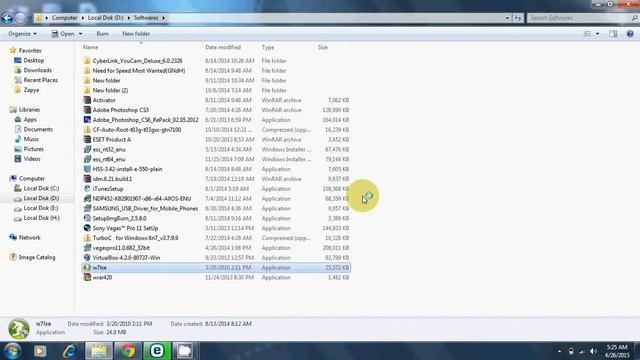Open the view options dropdown arrow
Image resolution: width=640 pixels, height=360 pixels.
coord(598,34)
